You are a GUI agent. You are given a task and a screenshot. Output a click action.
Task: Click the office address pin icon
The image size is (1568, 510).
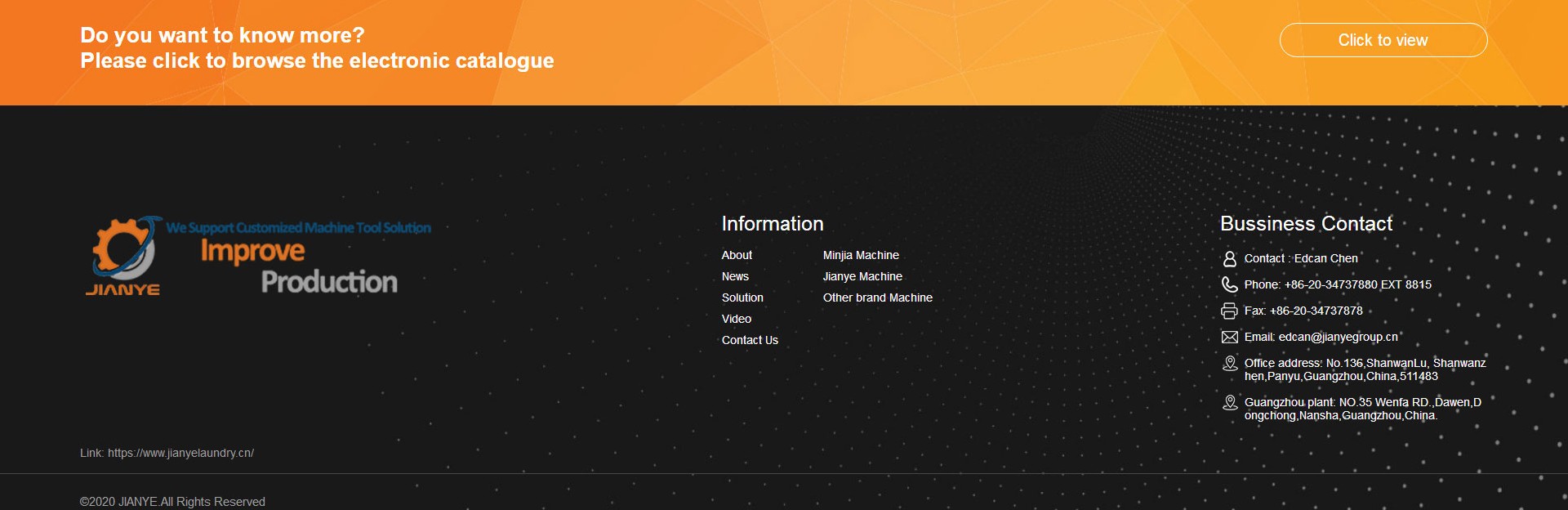(1229, 364)
